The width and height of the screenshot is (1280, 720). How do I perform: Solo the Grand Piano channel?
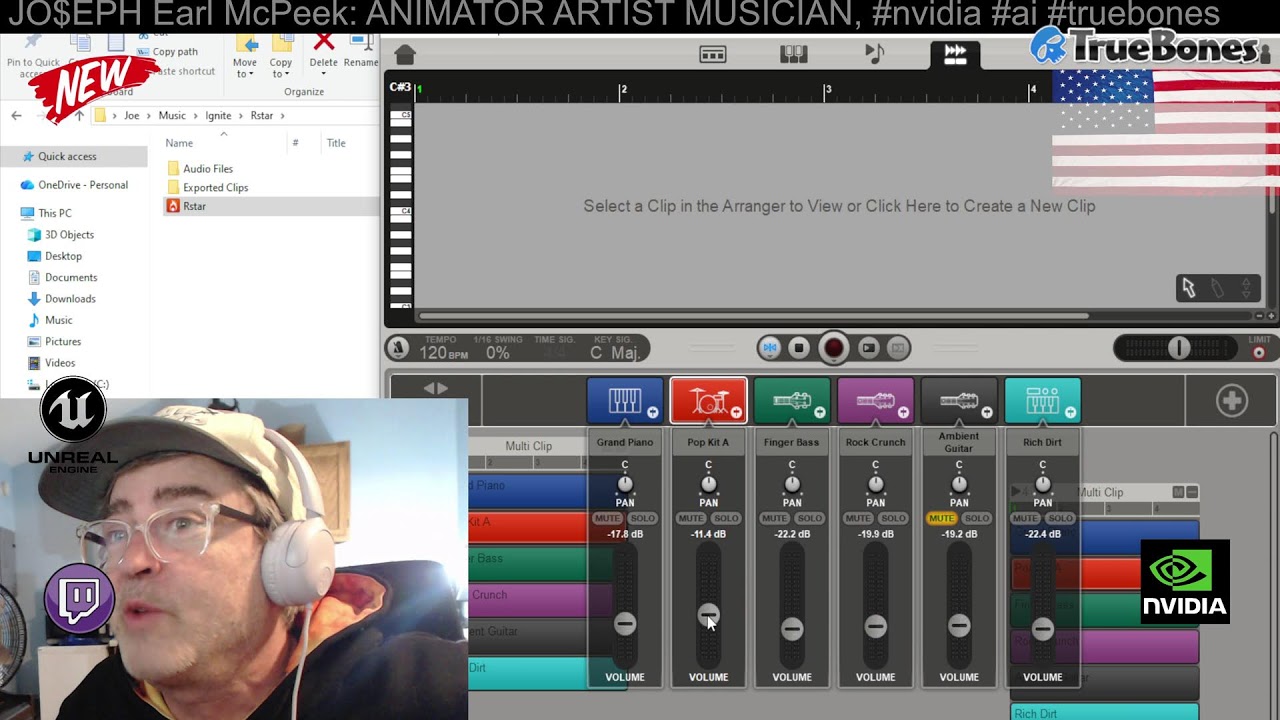(642, 518)
